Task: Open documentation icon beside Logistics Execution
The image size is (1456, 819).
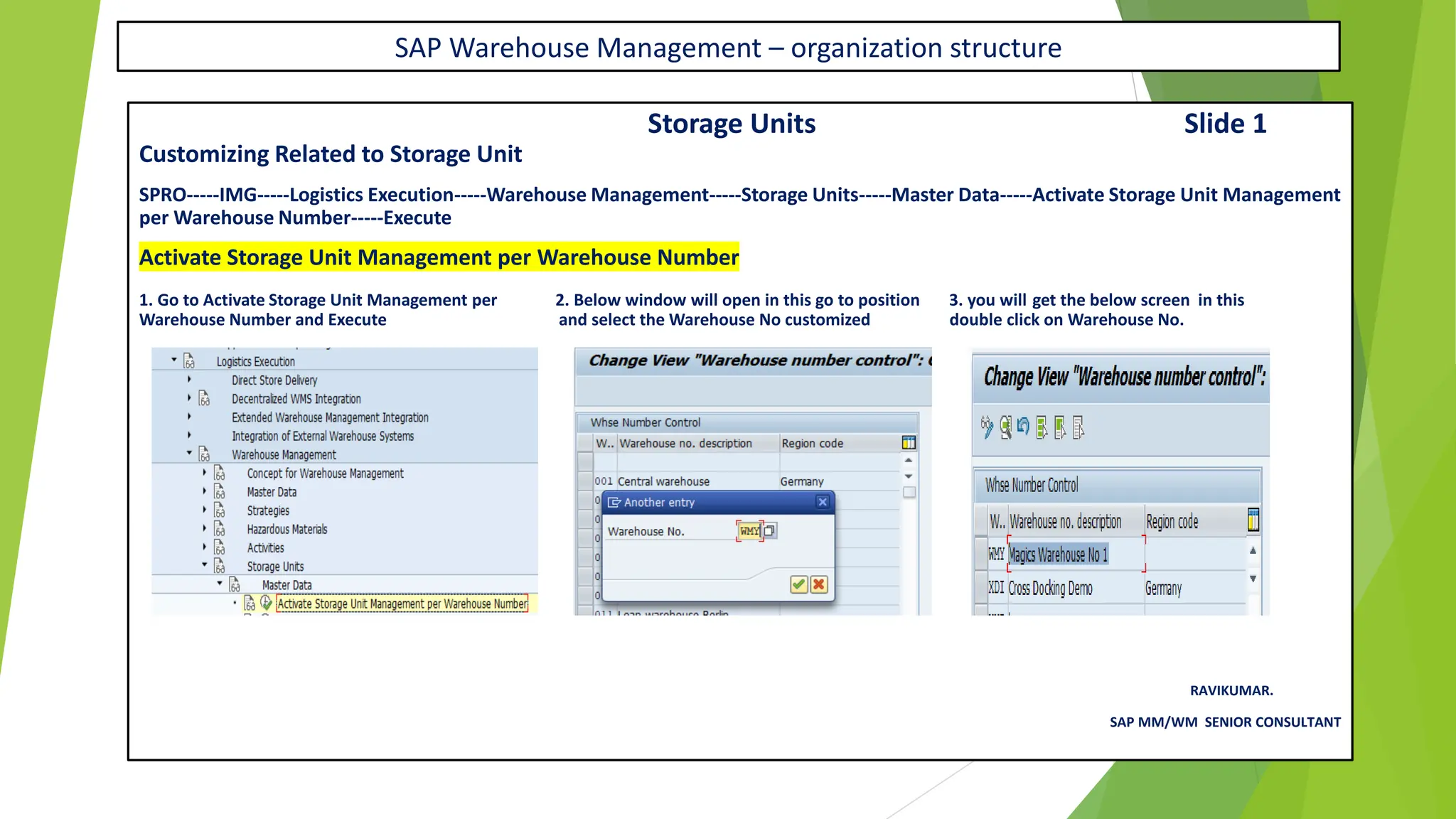Action: coord(189,361)
